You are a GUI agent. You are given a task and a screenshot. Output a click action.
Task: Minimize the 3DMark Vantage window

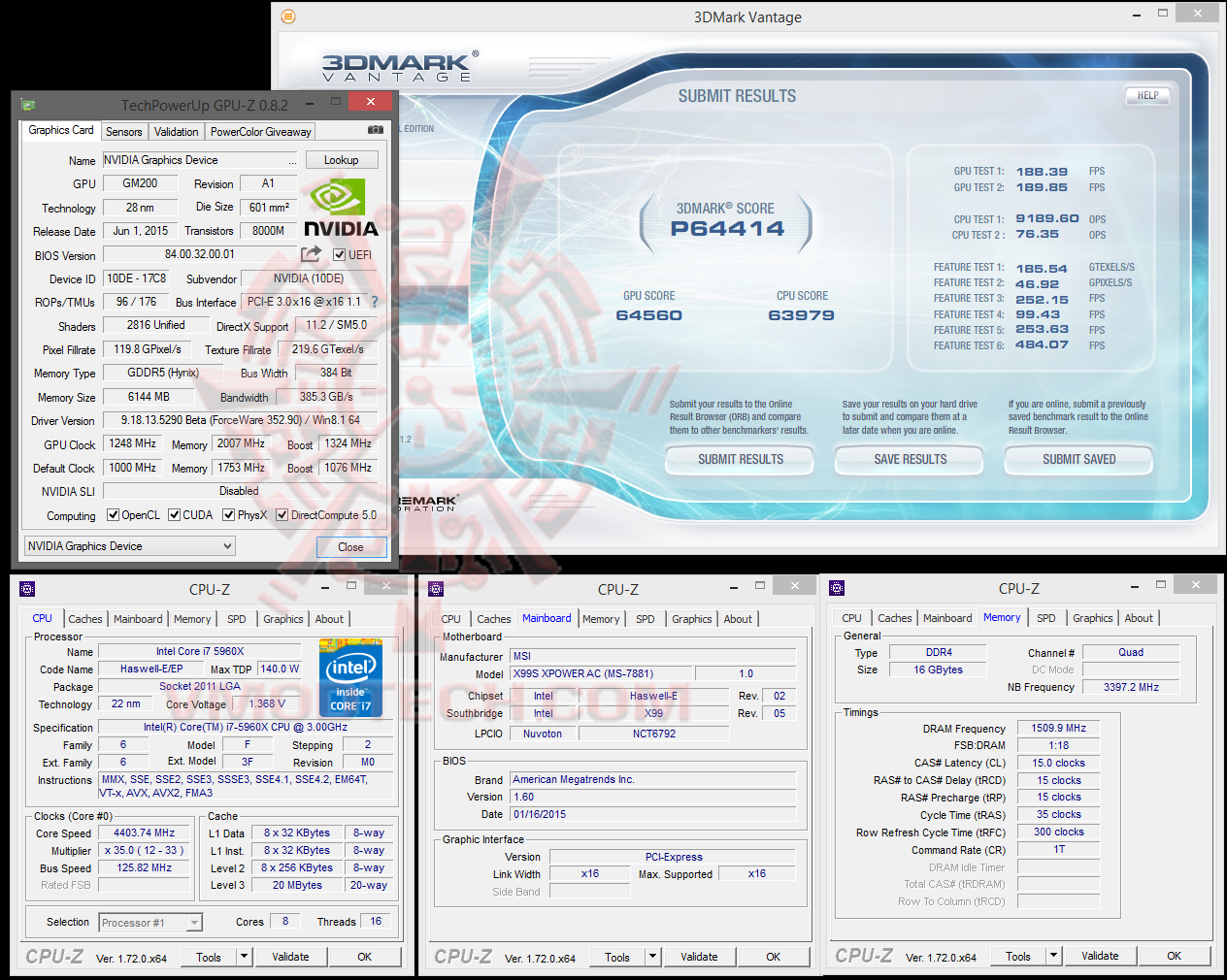point(1137,15)
